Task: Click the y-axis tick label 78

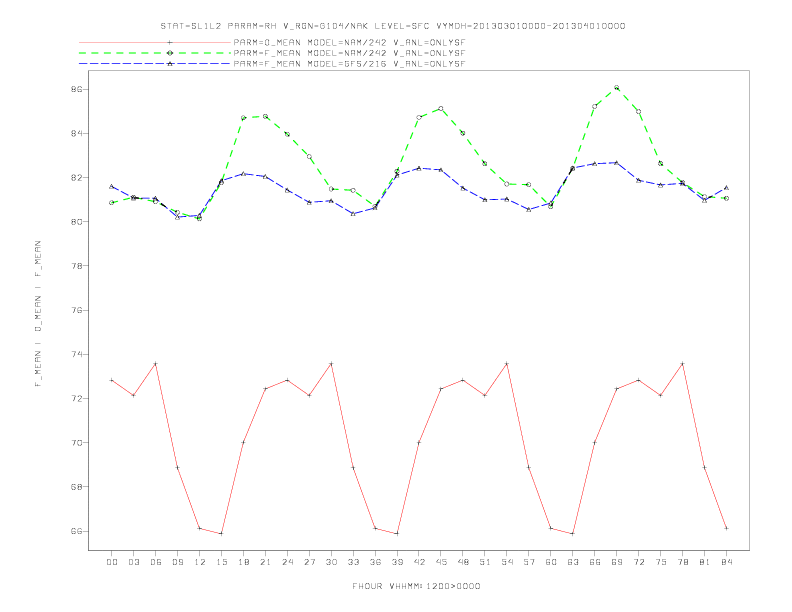Action: [x=76, y=266]
